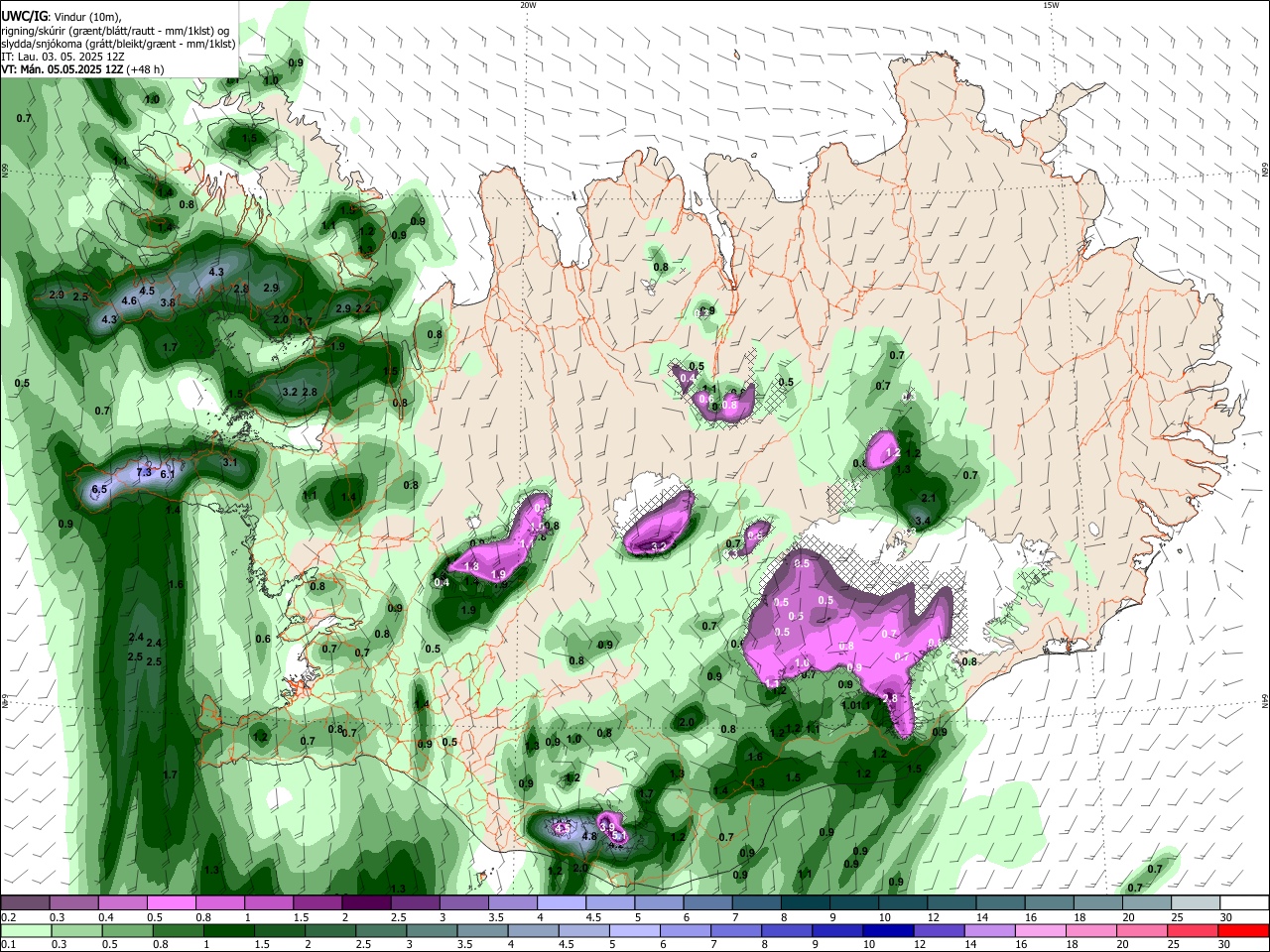Click the '0.1' label on the rain scale

pos(8,945)
